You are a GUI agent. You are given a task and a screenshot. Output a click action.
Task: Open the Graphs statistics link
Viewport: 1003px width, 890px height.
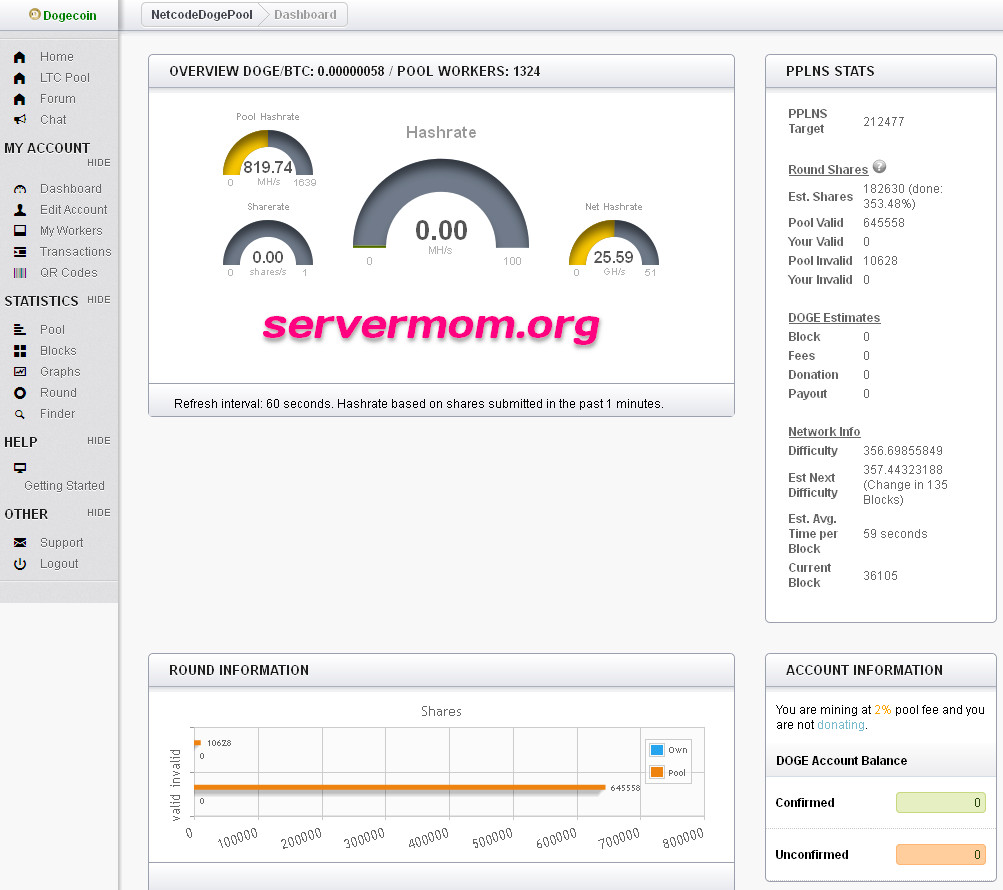[60, 372]
